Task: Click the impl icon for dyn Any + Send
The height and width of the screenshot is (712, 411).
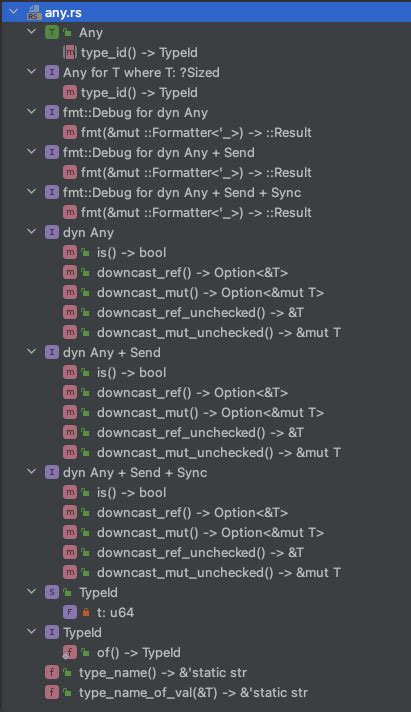Action: [x=52, y=352]
